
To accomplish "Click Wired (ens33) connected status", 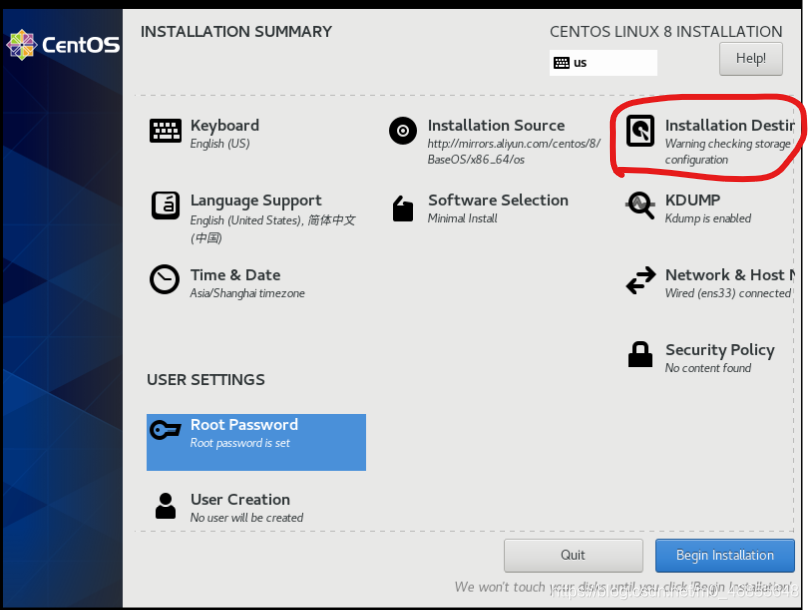I will coord(728,293).
